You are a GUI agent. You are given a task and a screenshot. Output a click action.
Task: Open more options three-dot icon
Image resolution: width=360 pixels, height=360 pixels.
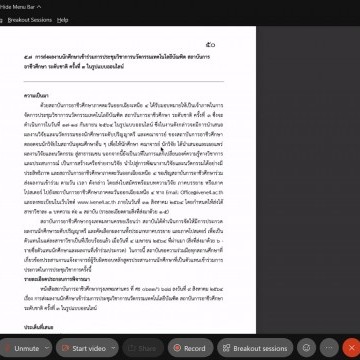(329, 348)
